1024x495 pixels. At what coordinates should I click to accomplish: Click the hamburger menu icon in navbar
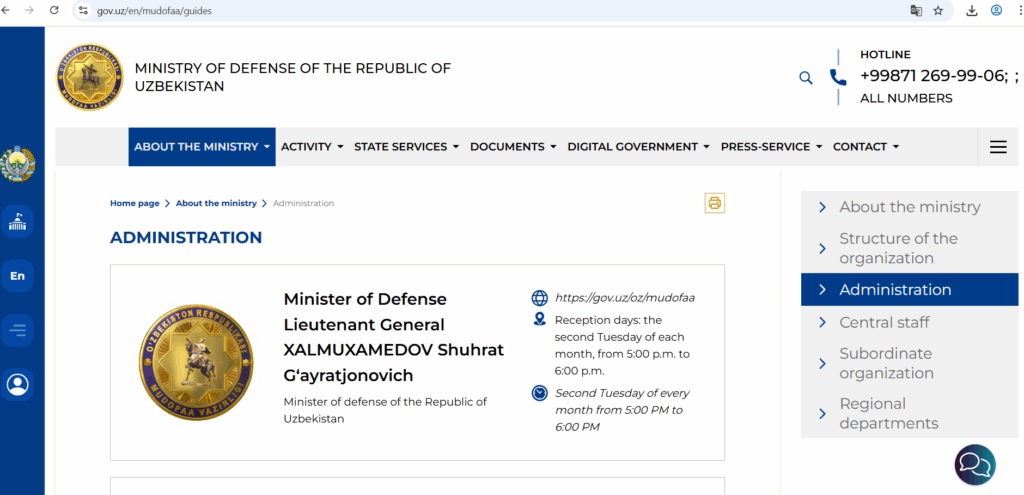click(x=997, y=147)
